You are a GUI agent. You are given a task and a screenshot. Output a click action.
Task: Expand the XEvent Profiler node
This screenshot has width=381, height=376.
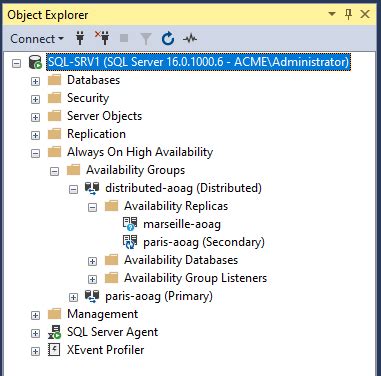point(35,351)
